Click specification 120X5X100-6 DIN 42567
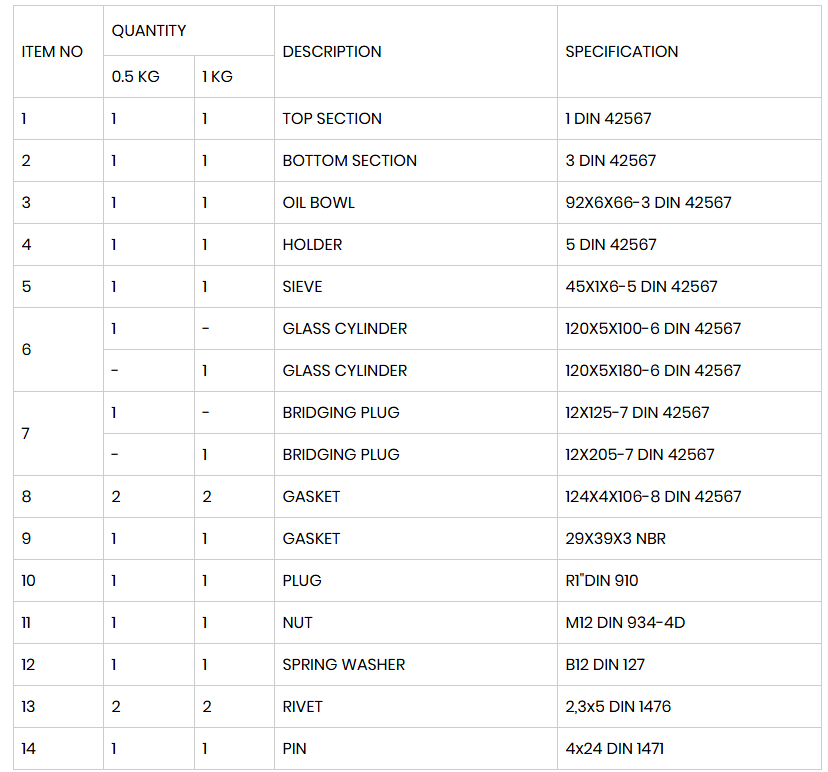 coord(653,328)
